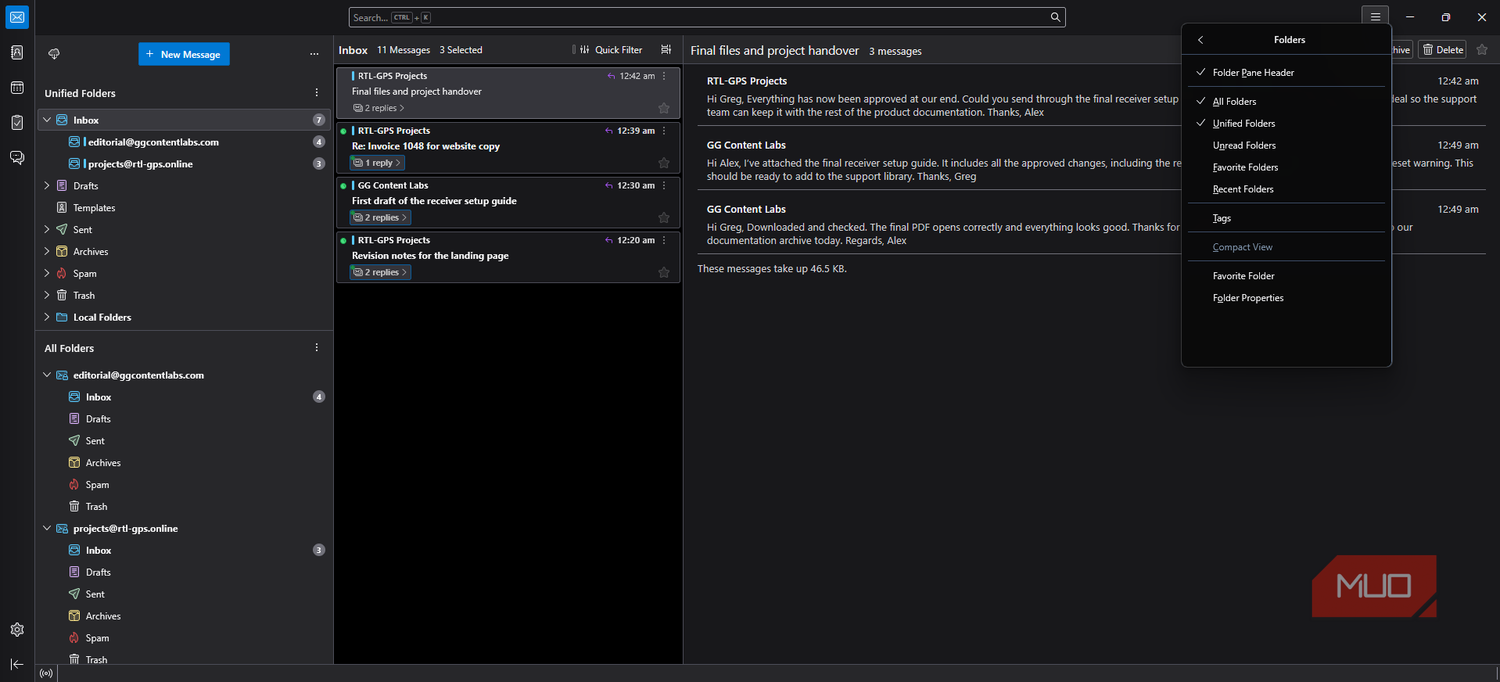Expand the unified Trash folder
This screenshot has height=682, width=1500.
pos(46,295)
